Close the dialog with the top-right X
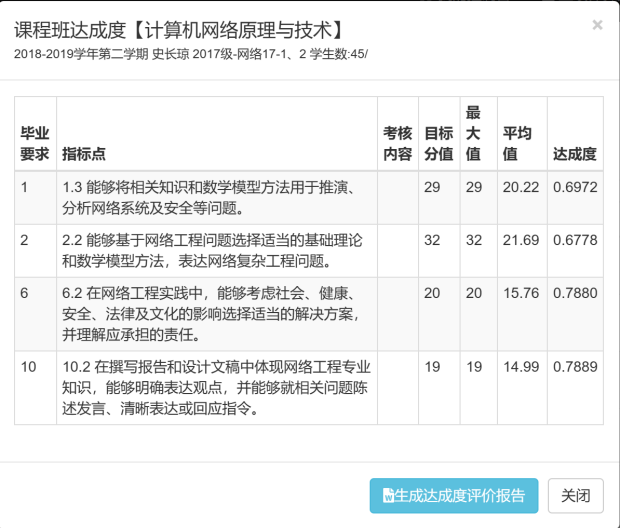Screen dimensions: 620x528 click(597, 25)
